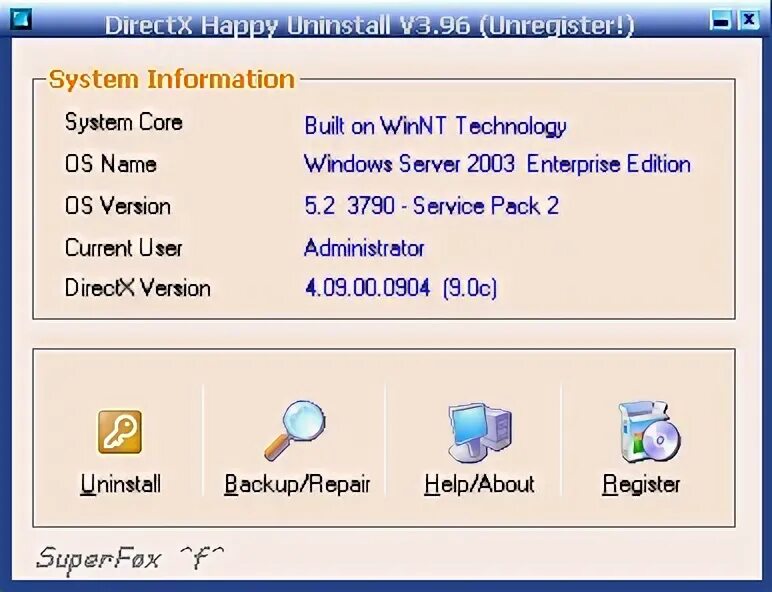Click the 'OS Name' label

pos(111,164)
